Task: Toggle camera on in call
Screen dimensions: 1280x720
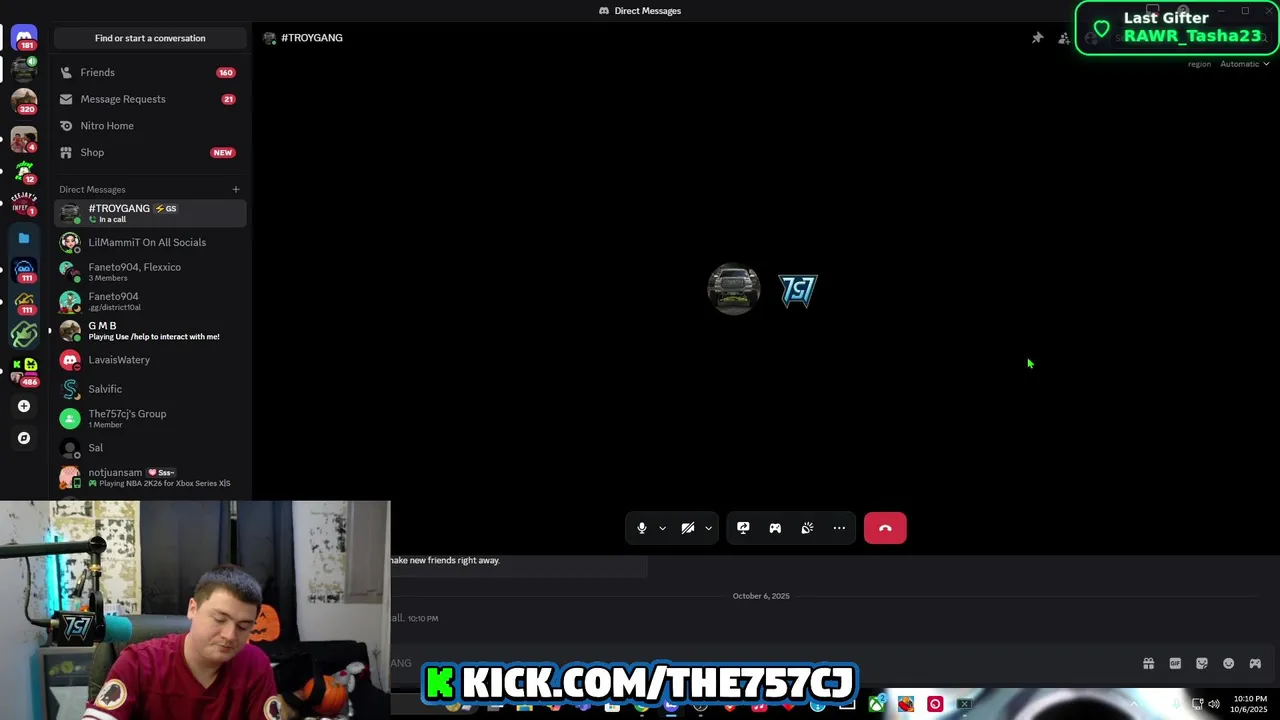Action: click(x=688, y=528)
